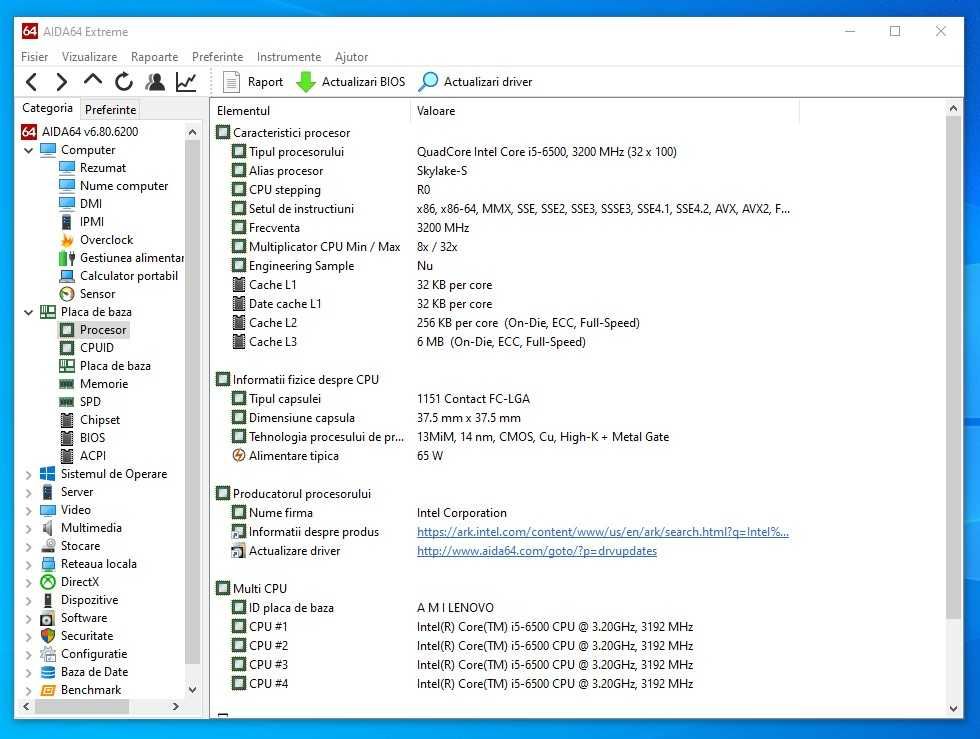This screenshot has width=980, height=739.
Task: Open the Sensor tree item
Action: point(98,294)
